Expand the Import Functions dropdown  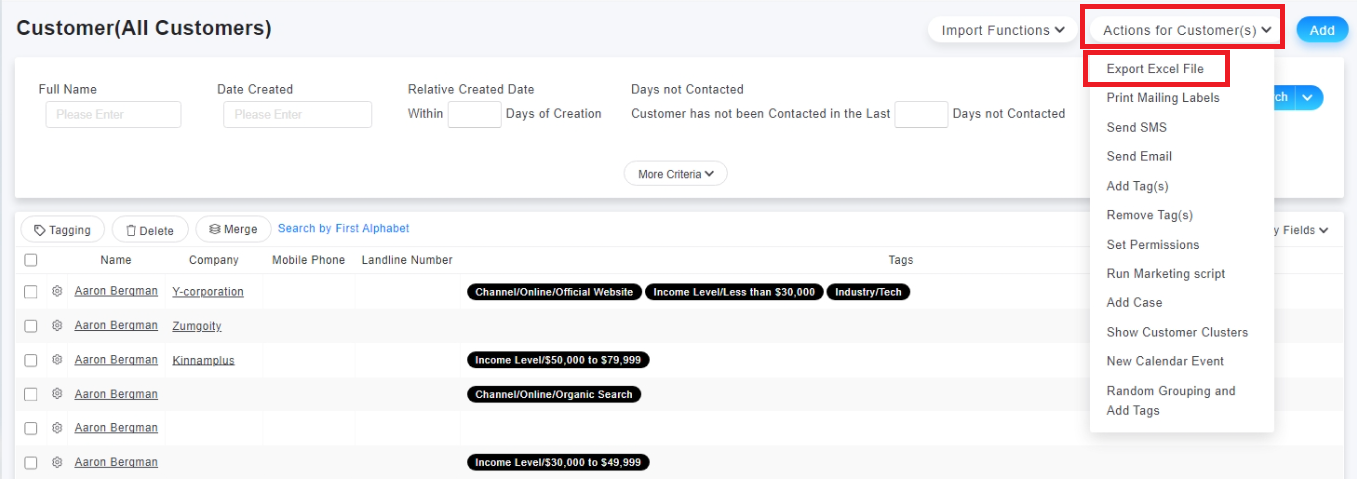click(1002, 30)
